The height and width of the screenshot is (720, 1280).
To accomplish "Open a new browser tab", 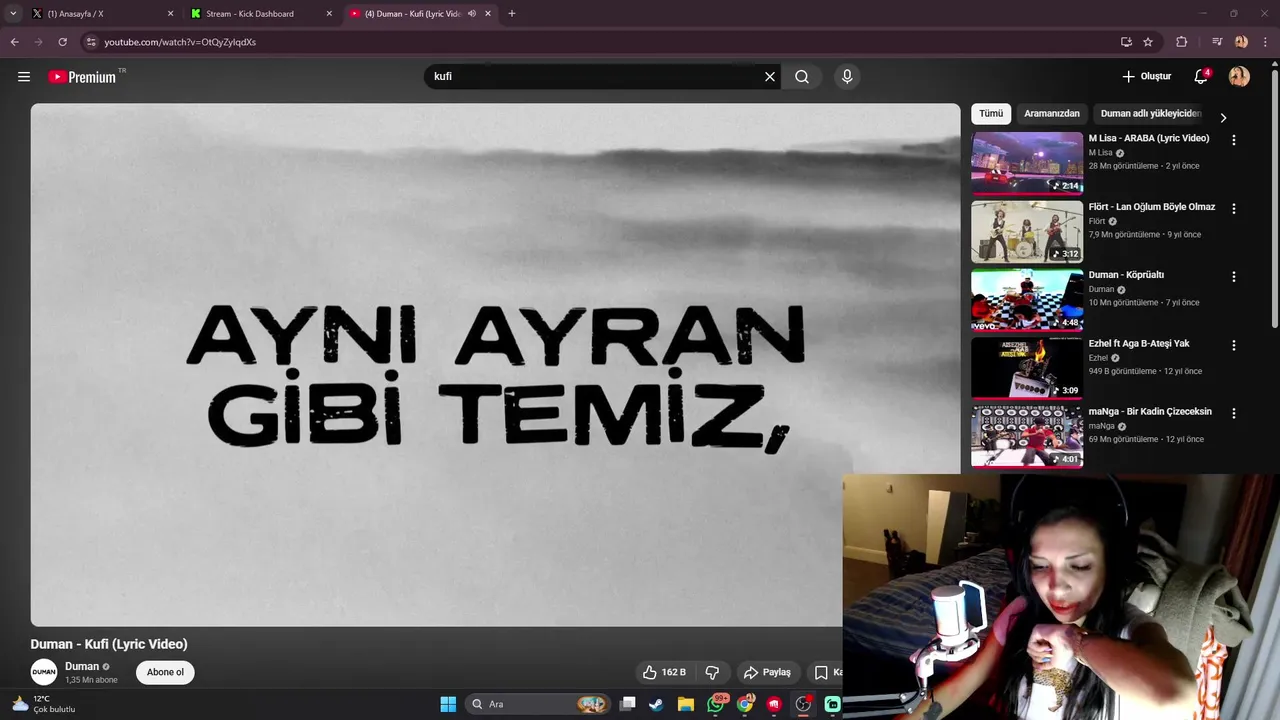I will point(512,14).
